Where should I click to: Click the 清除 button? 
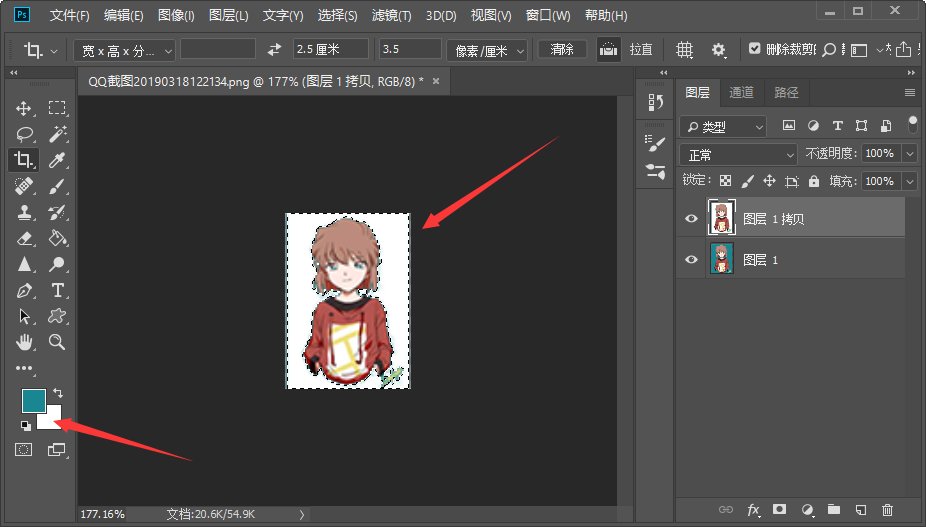click(562, 50)
